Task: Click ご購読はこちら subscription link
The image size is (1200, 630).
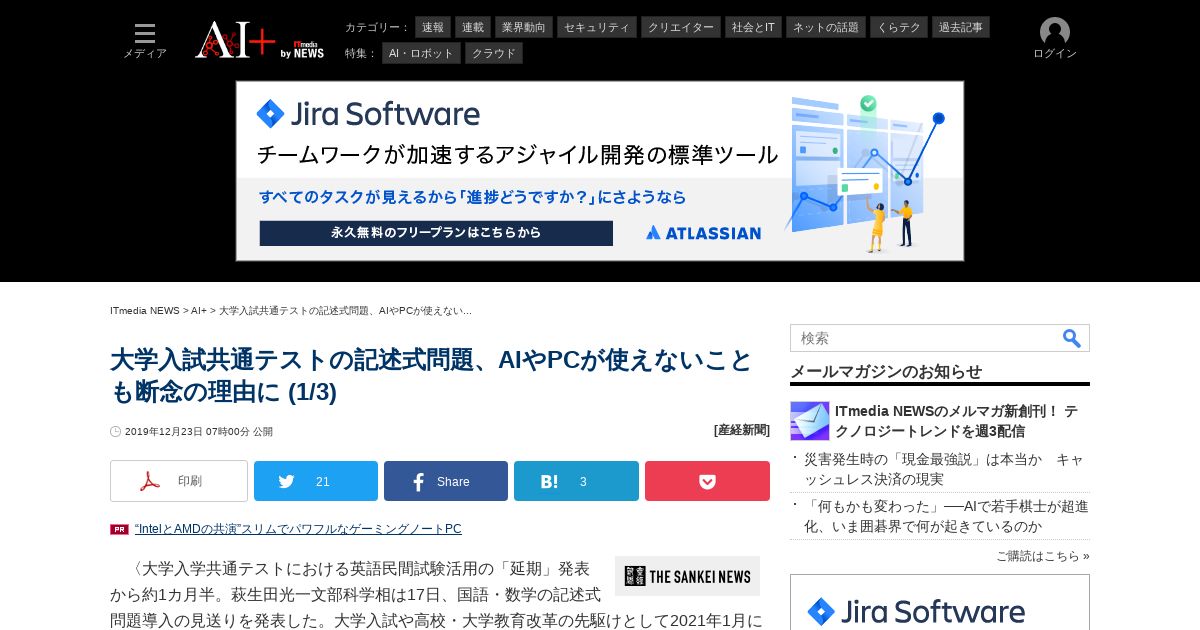Action: [1042, 556]
